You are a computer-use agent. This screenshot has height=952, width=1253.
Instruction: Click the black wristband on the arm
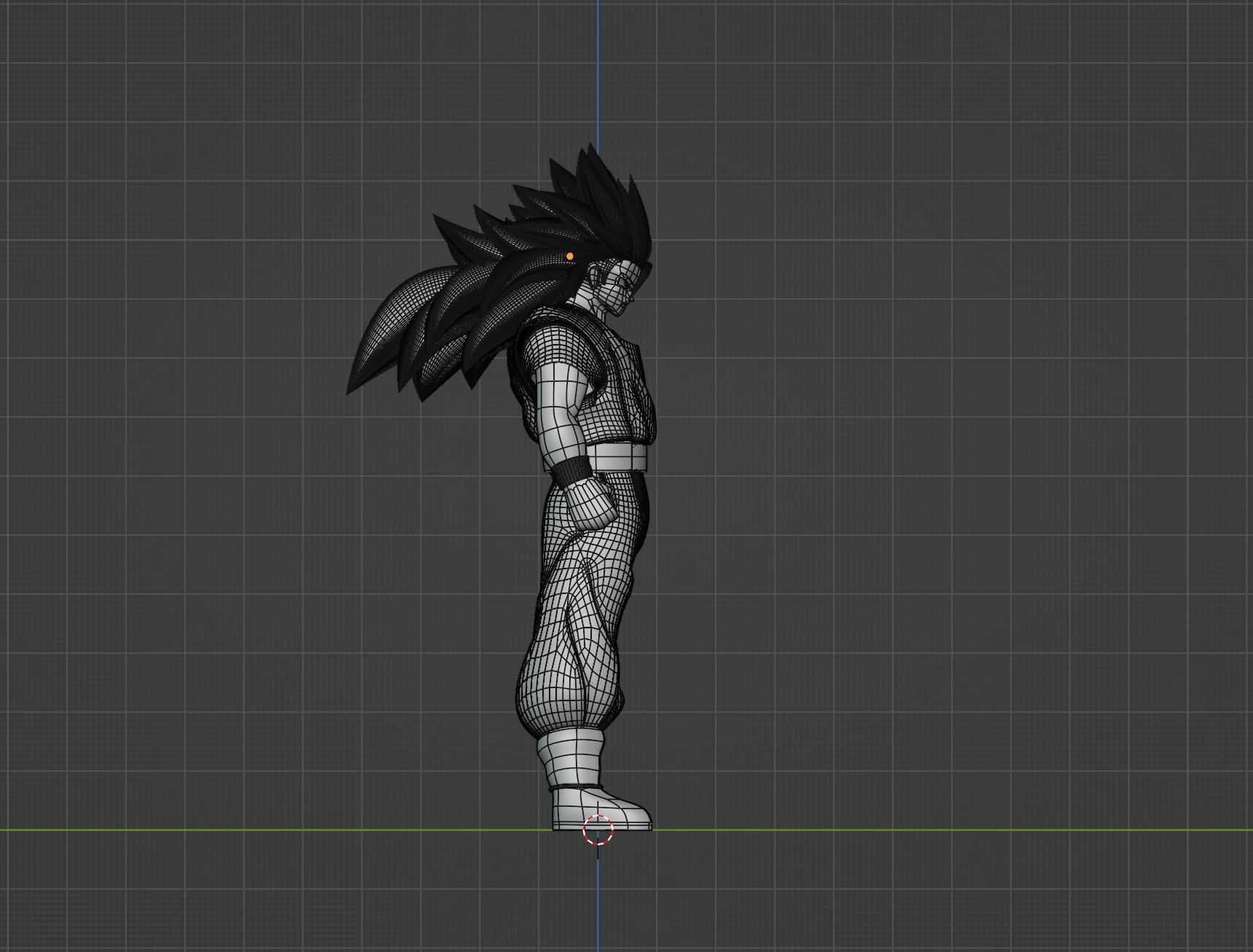(x=574, y=474)
